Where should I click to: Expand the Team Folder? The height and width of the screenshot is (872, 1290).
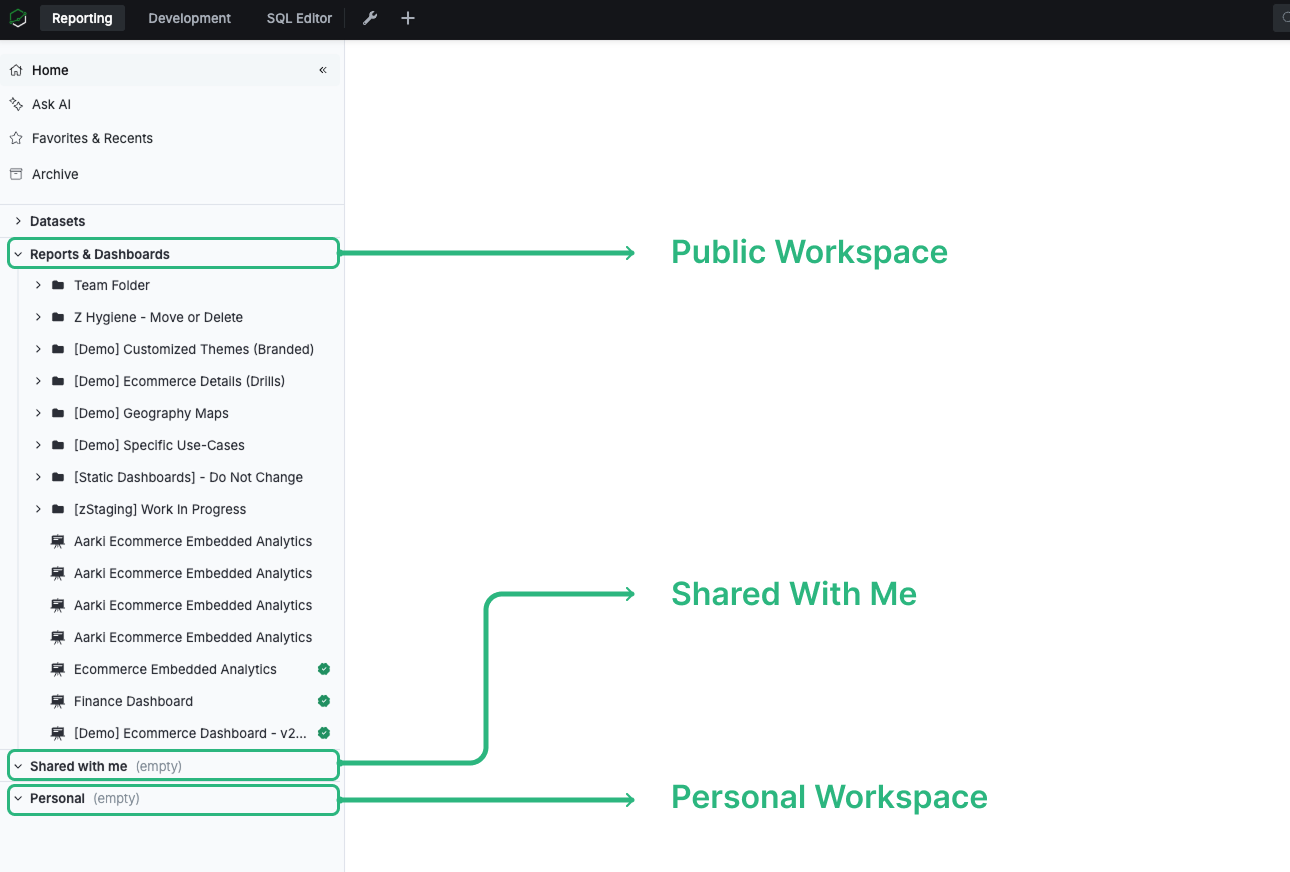pos(38,285)
